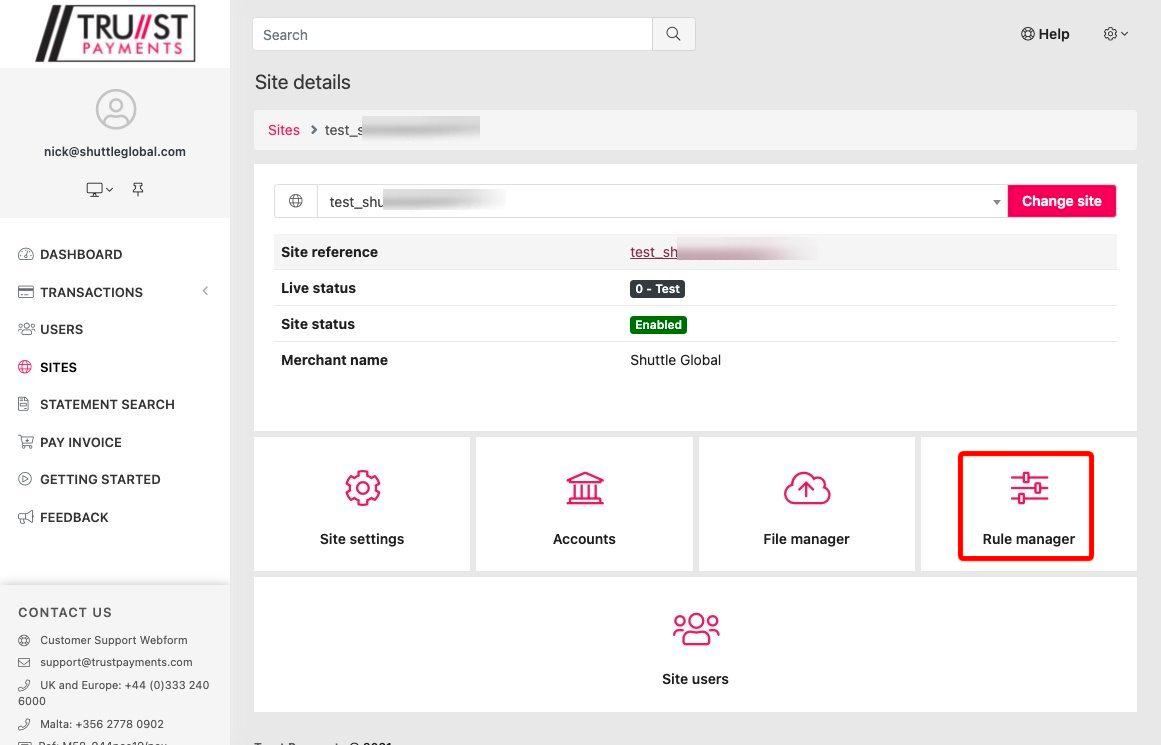Open the Site settings tile label
The image size is (1161, 745).
tap(362, 539)
